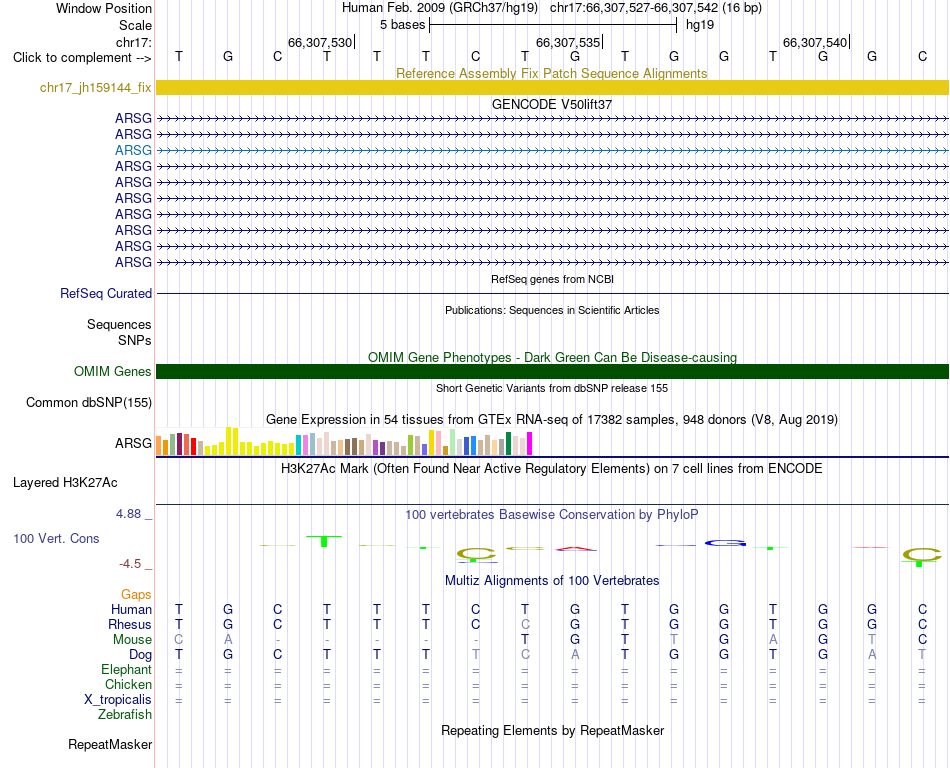The width and height of the screenshot is (950, 768).
Task: Click the 66,307,535 position marker
Action: tap(568, 42)
